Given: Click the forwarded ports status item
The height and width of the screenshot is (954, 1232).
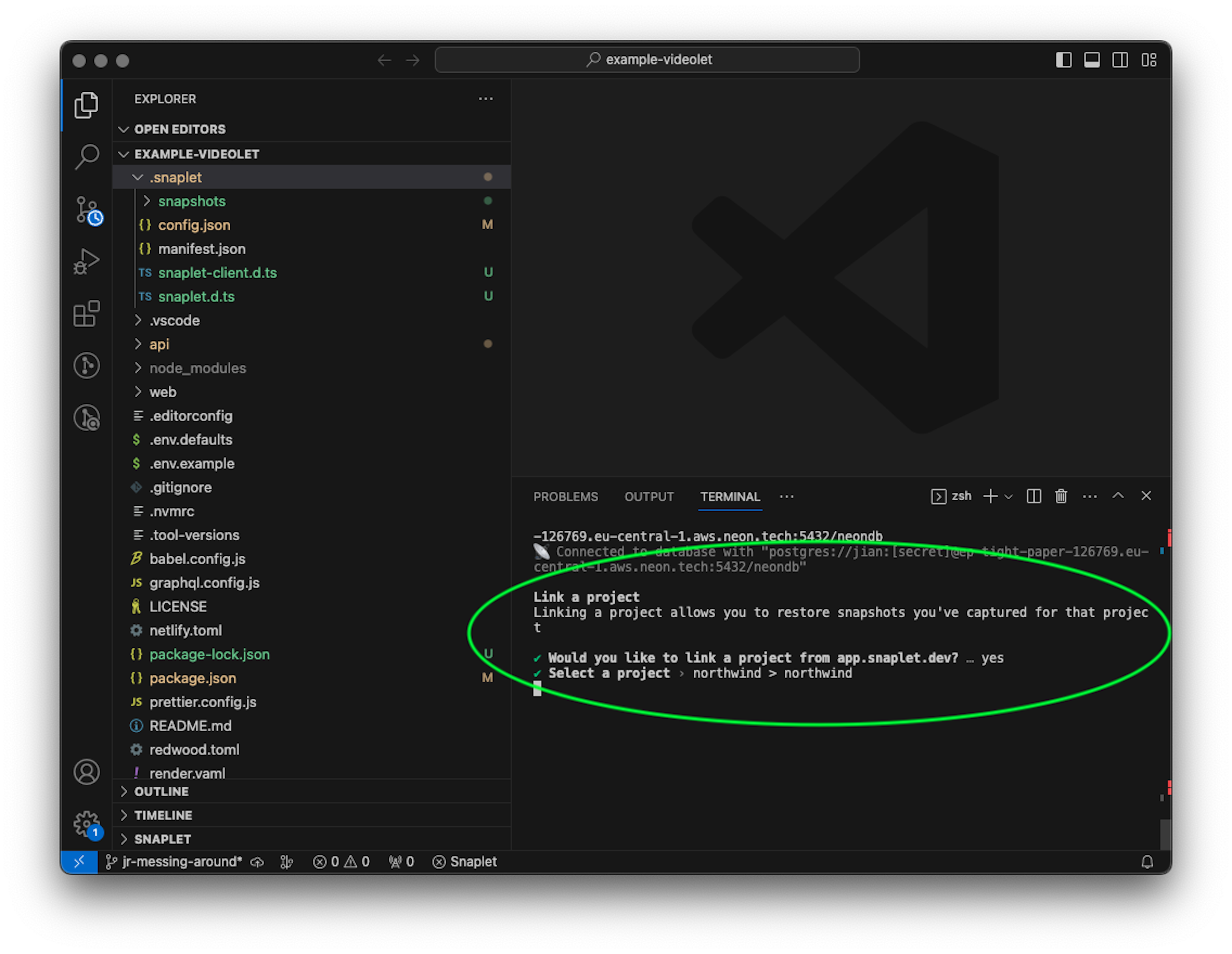Looking at the screenshot, I should 401,862.
